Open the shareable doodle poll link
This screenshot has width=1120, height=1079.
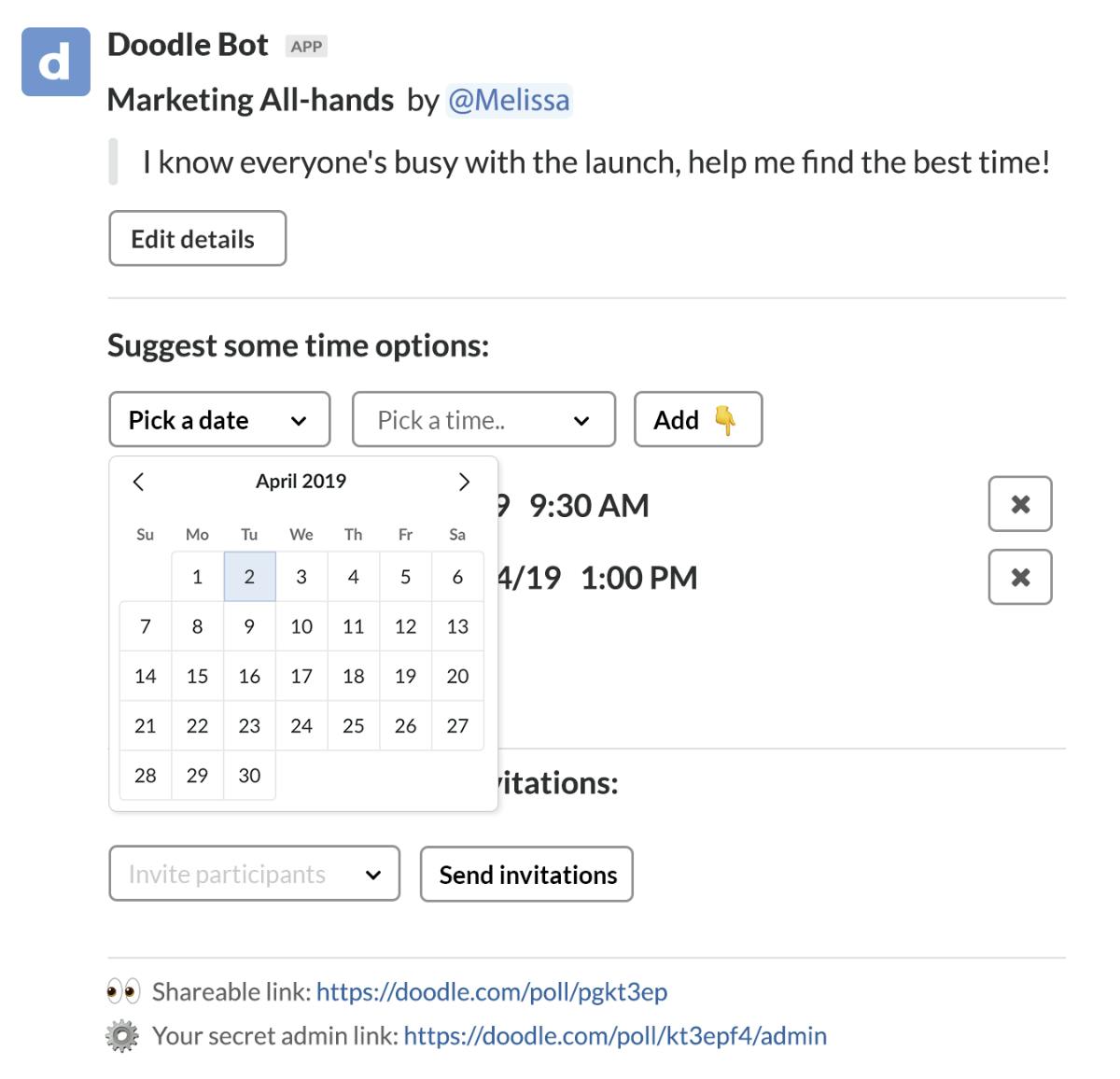click(492, 991)
